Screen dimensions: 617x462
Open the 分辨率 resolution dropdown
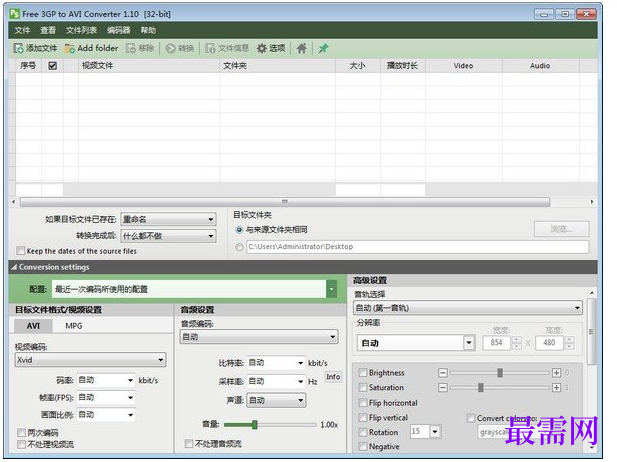pyautogui.click(x=416, y=343)
